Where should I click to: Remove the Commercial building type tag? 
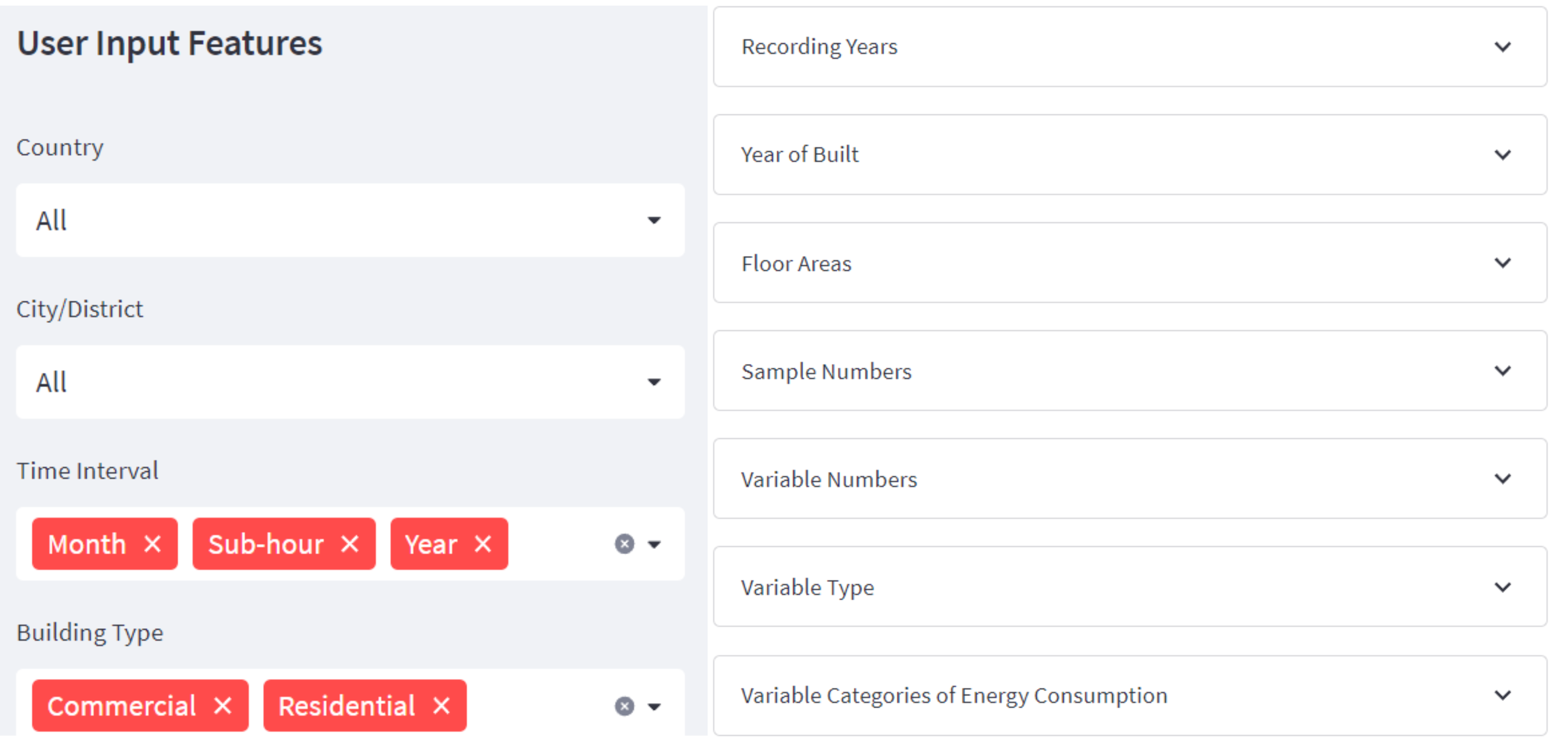(223, 706)
